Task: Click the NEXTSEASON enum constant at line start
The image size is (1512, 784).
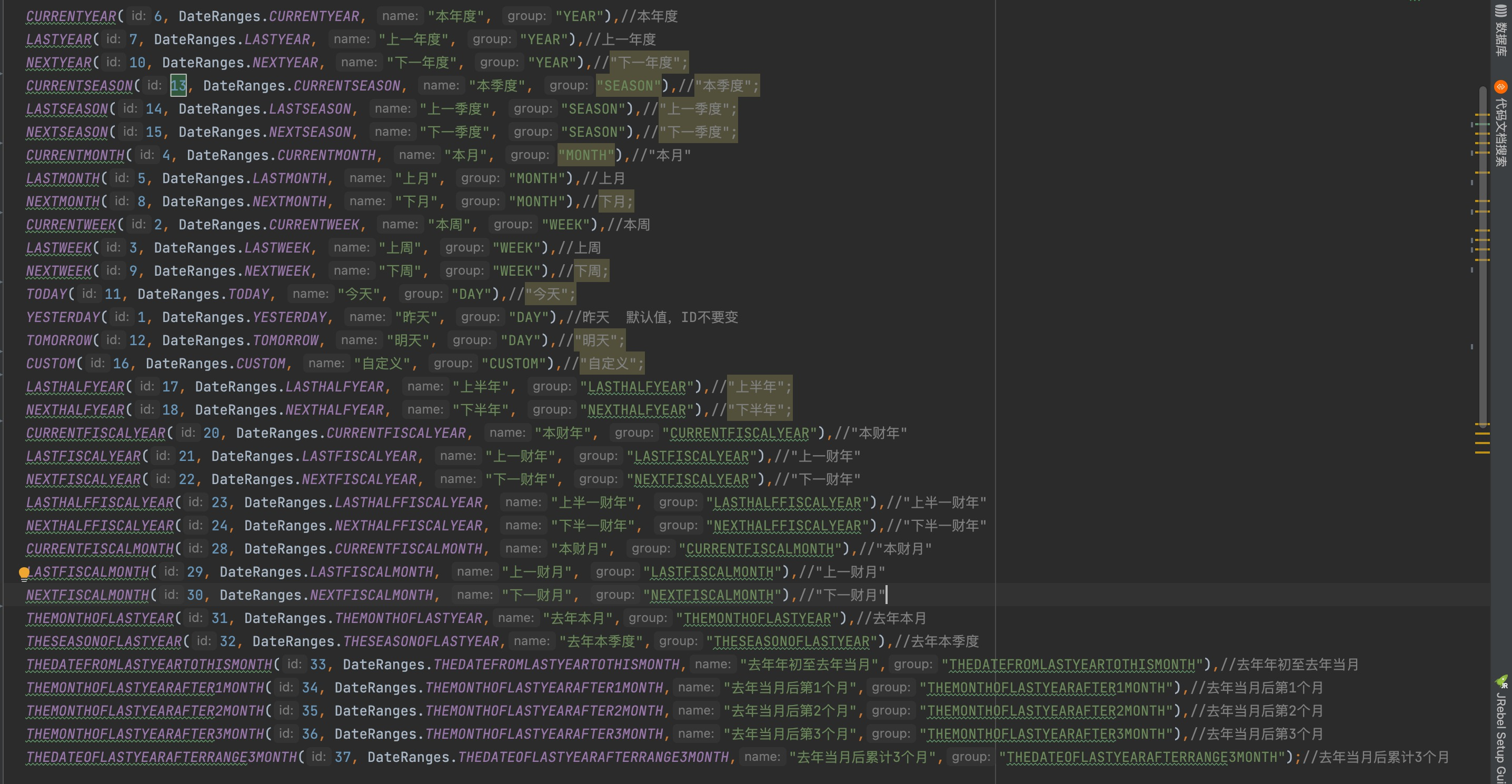Action: pyautogui.click(x=67, y=132)
